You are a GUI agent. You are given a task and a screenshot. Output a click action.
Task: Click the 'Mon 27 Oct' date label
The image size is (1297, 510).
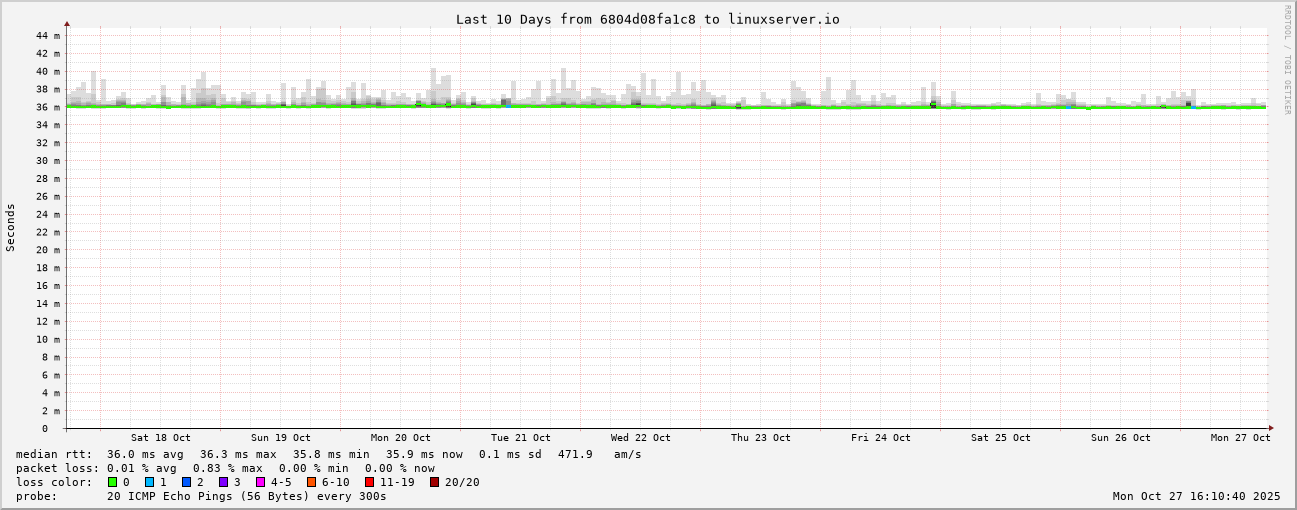pyautogui.click(x=1240, y=438)
